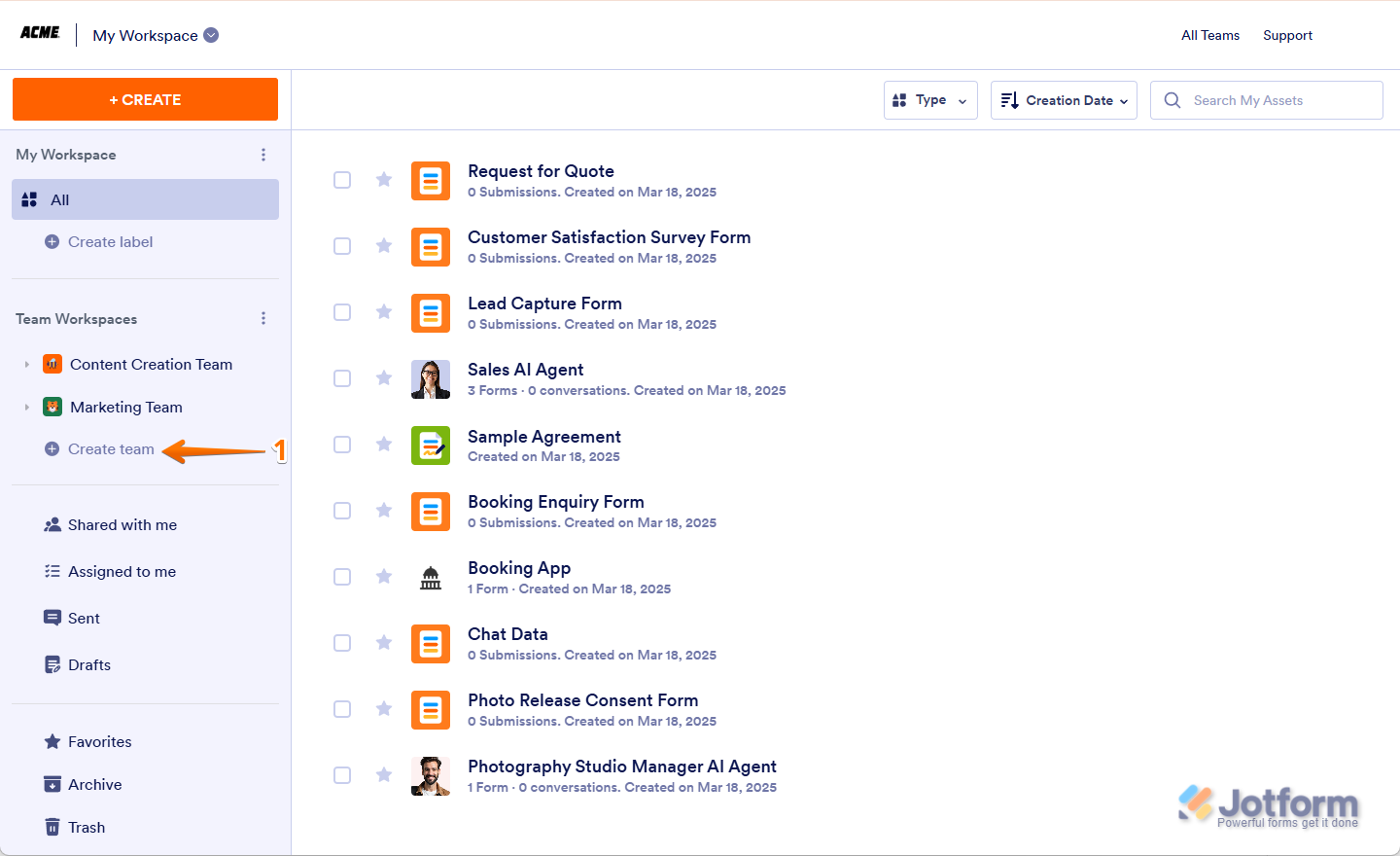Open the Creation Date sort dropdown
Viewport: 1400px width, 856px height.
point(1064,100)
